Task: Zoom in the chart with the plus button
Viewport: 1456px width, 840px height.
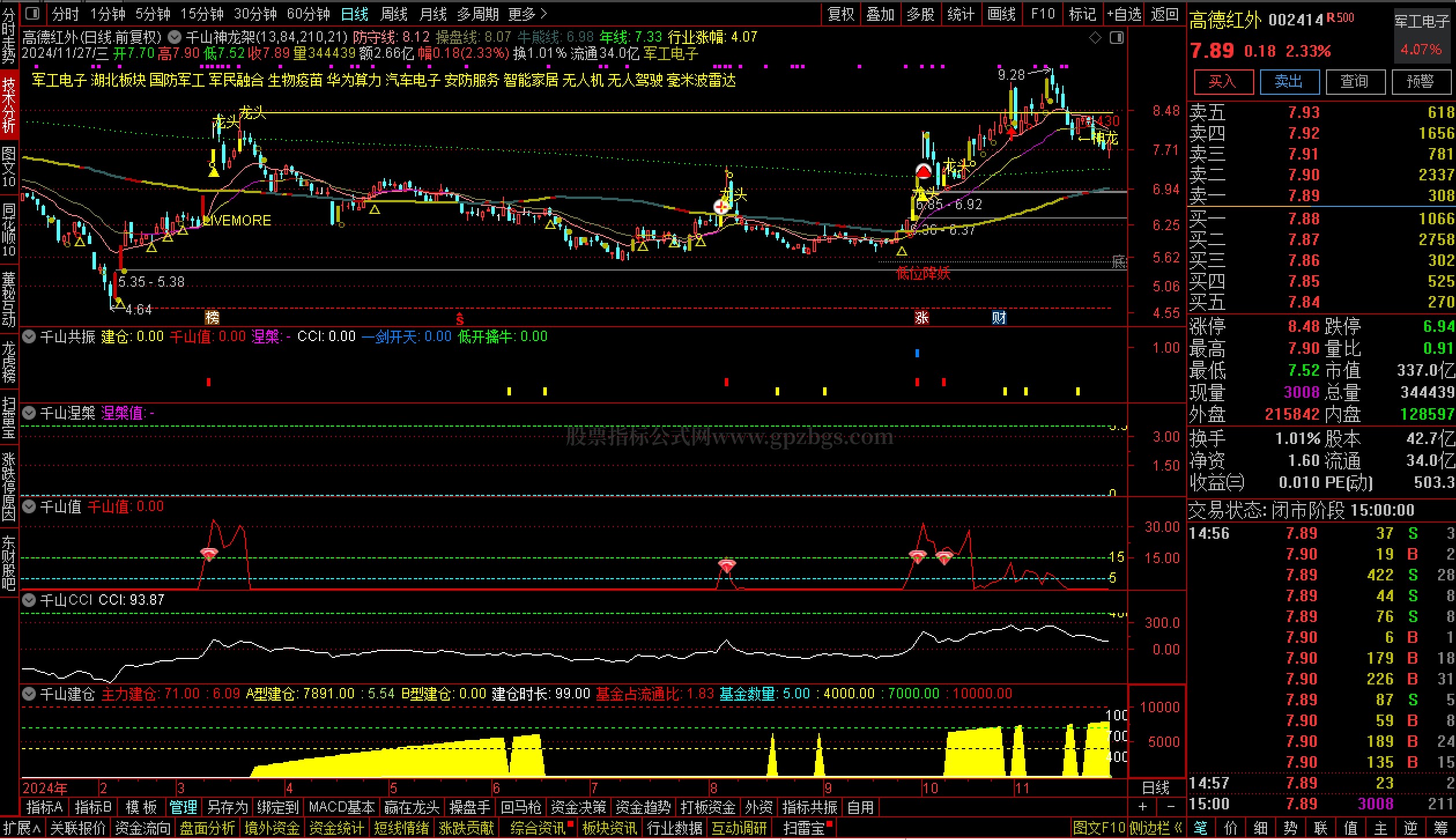Action: [x=1142, y=806]
